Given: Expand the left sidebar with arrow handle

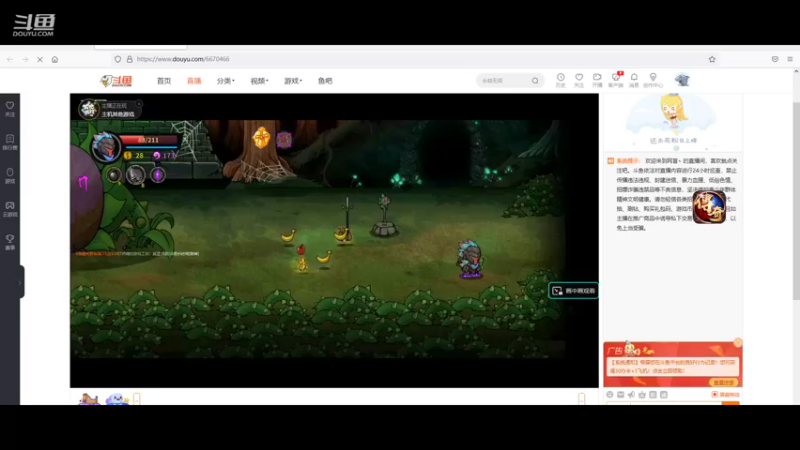Looking at the screenshot, I should coord(20,282).
